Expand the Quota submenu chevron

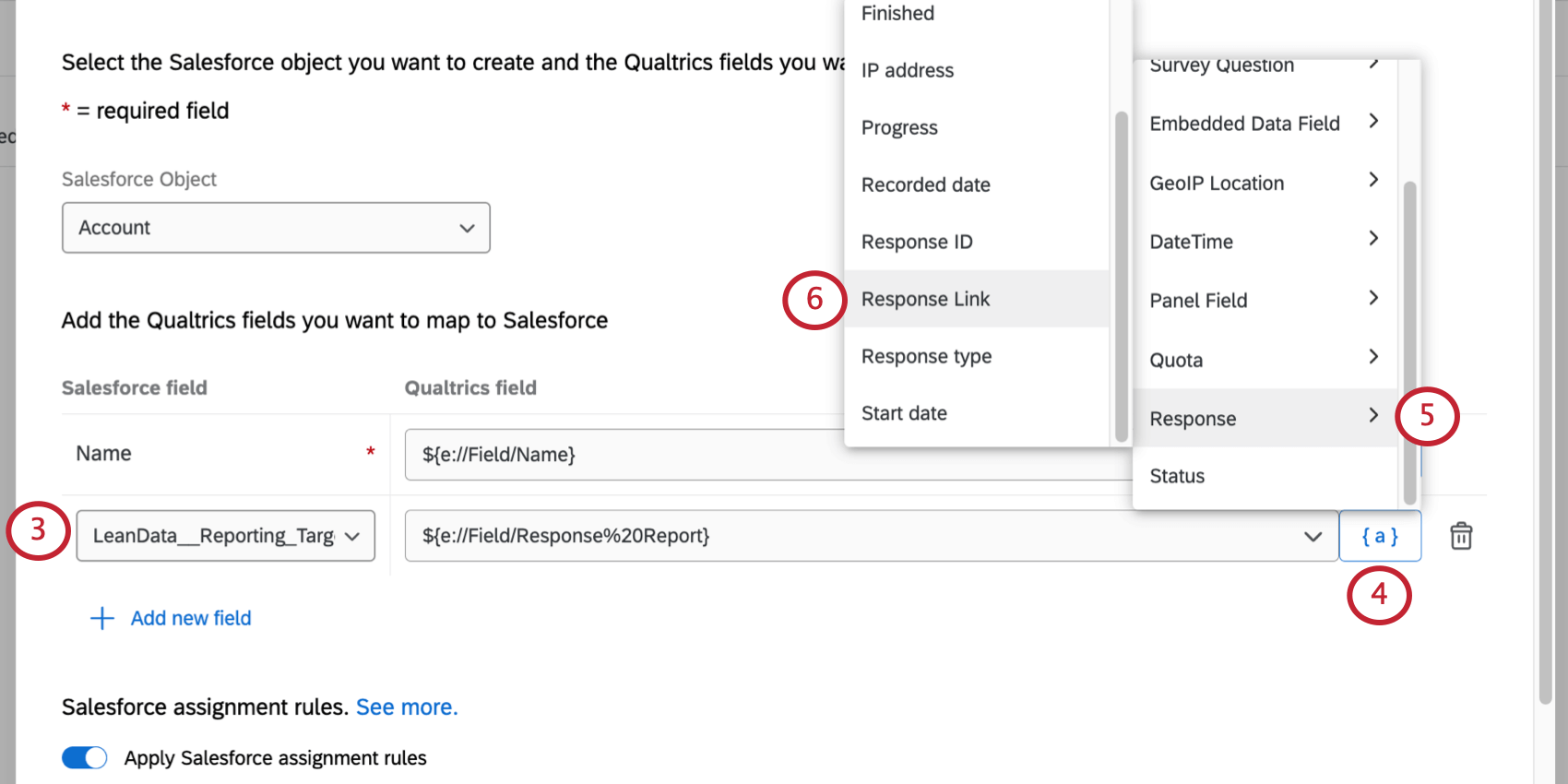(x=1373, y=357)
